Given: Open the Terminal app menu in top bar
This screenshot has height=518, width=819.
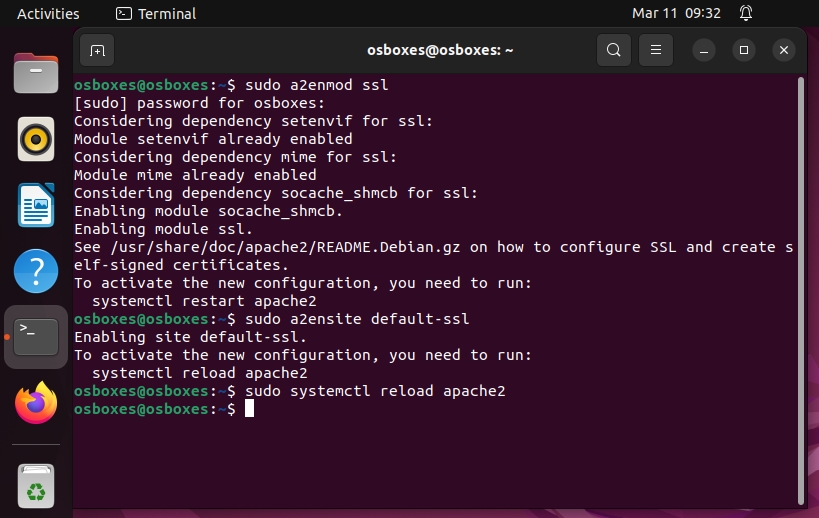Looking at the screenshot, I should [156, 14].
